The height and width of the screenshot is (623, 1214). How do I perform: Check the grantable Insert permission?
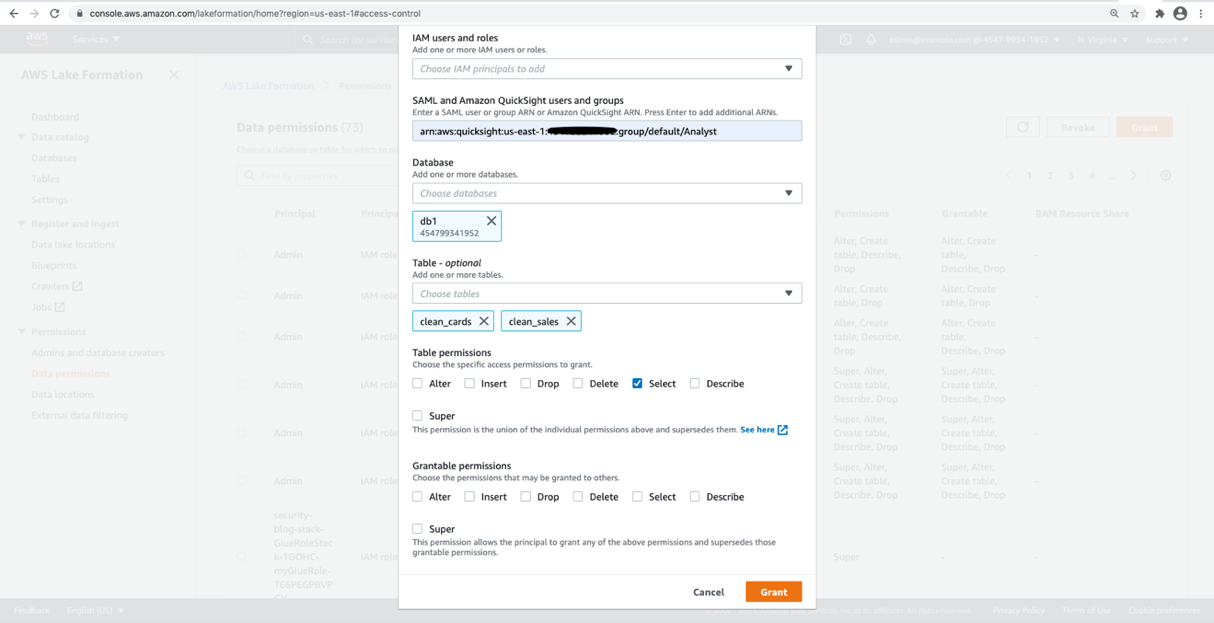click(469, 496)
